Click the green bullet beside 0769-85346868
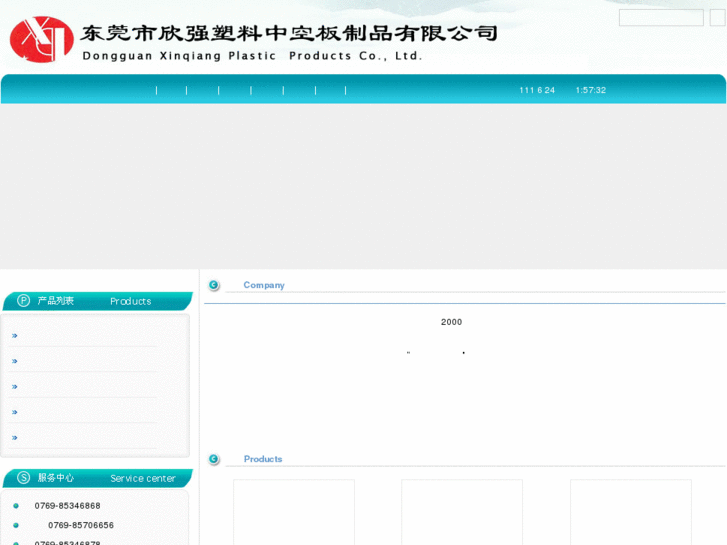This screenshot has width=727, height=545. pos(16,506)
